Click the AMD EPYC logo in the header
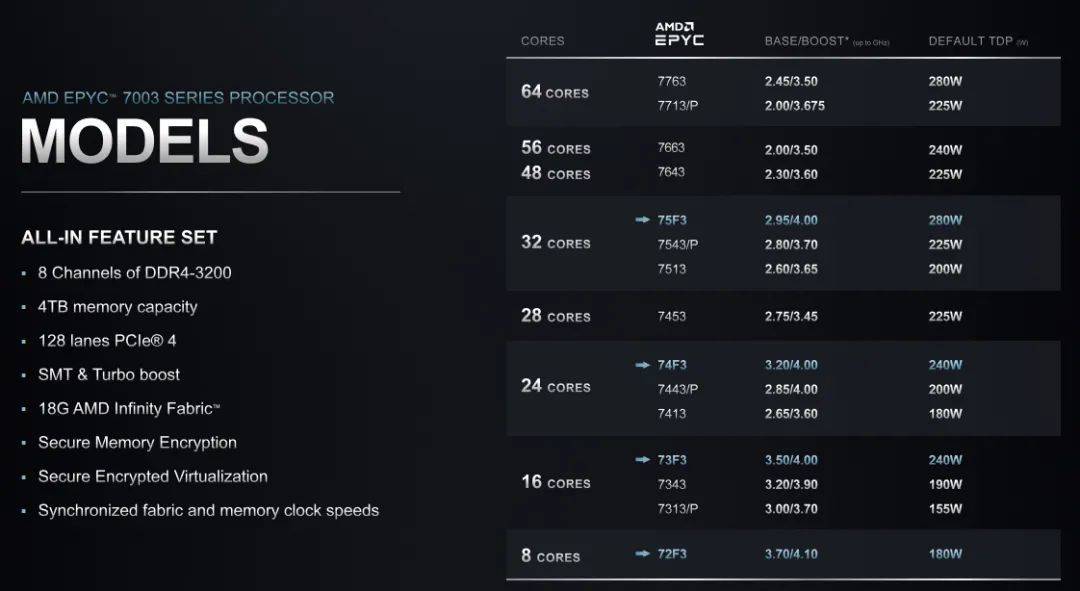Viewport: 1080px width, 591px height. click(679, 34)
